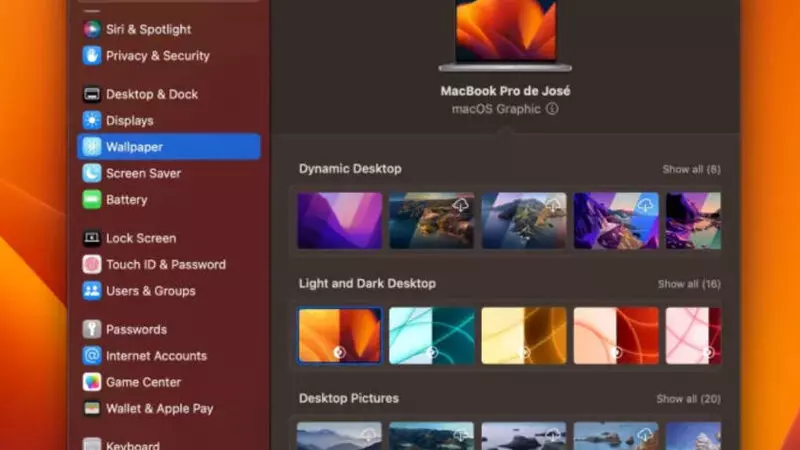This screenshot has width=800, height=450.
Task: Show all 8 Dynamic Desktop wallpapers
Action: [x=691, y=169]
